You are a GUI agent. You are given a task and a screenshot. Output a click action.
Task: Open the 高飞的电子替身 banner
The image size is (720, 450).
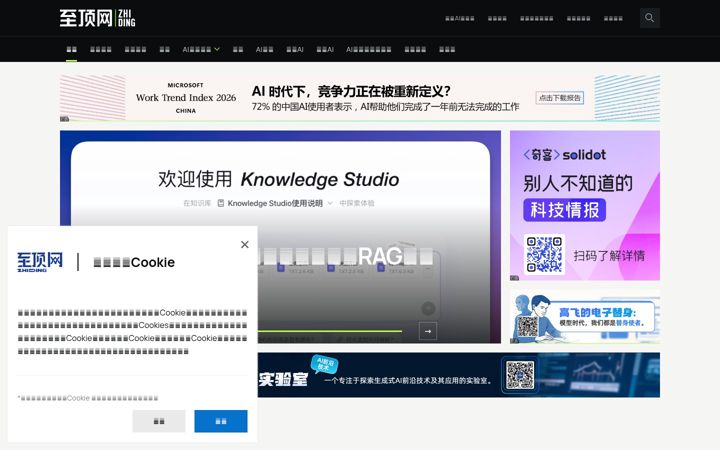click(x=585, y=316)
